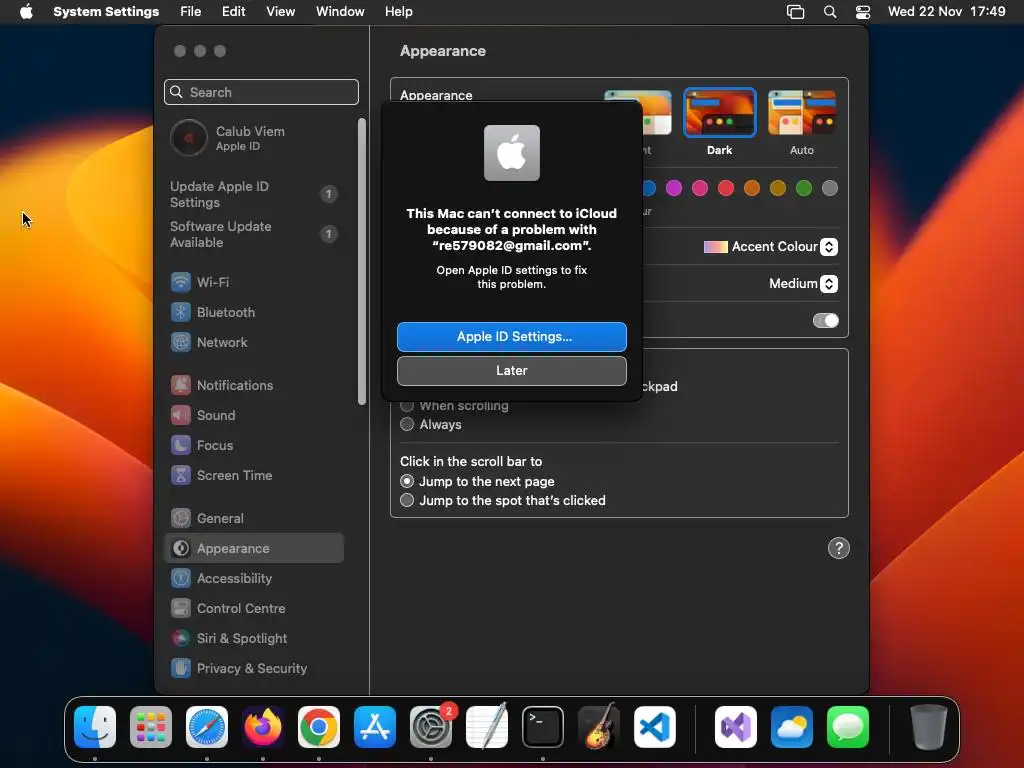The image size is (1024, 768).
Task: Click Stage Manager icon in menu bar
Action: tap(795, 12)
